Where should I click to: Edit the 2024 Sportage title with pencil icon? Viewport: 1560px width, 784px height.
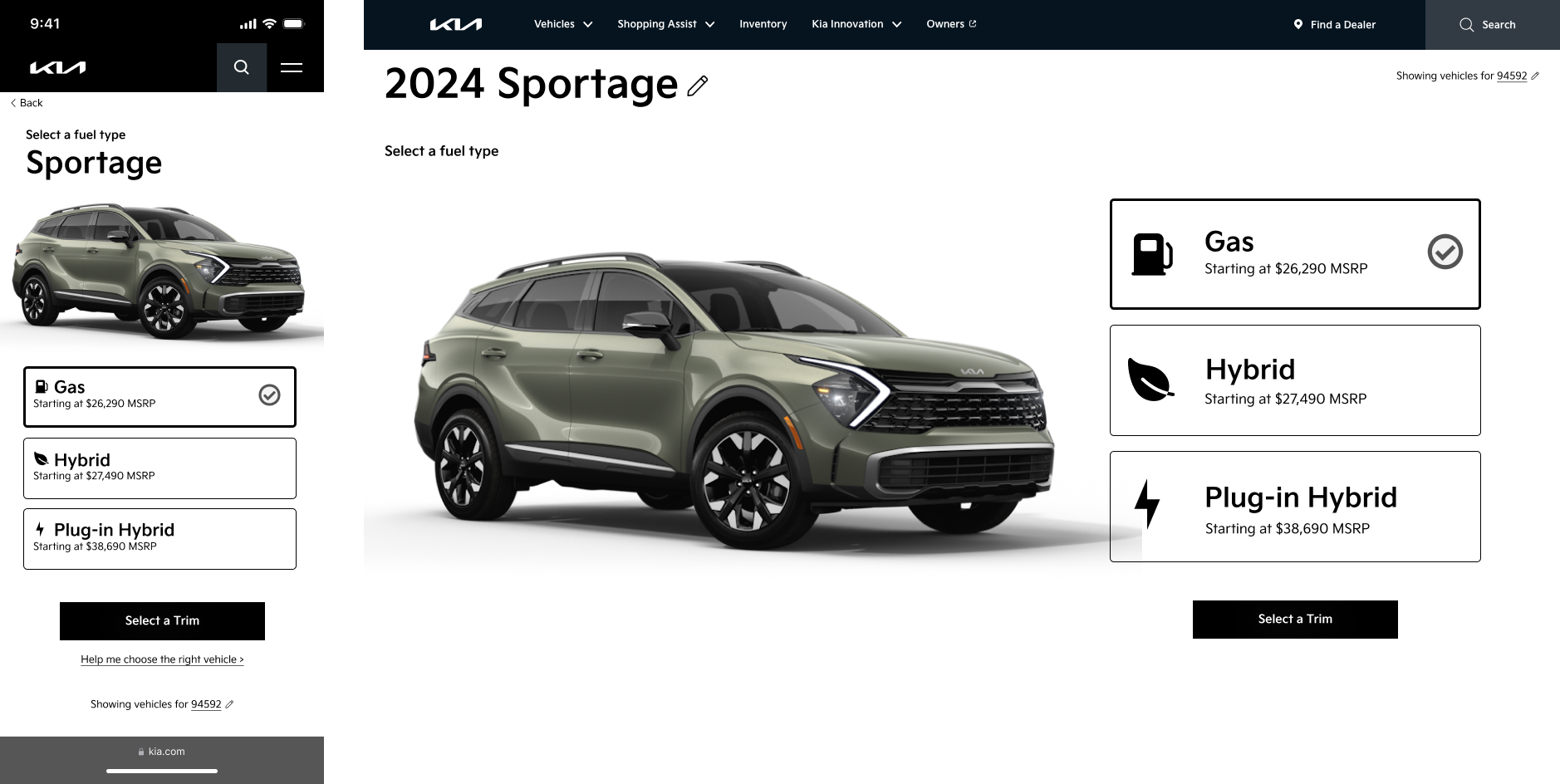[x=698, y=86]
